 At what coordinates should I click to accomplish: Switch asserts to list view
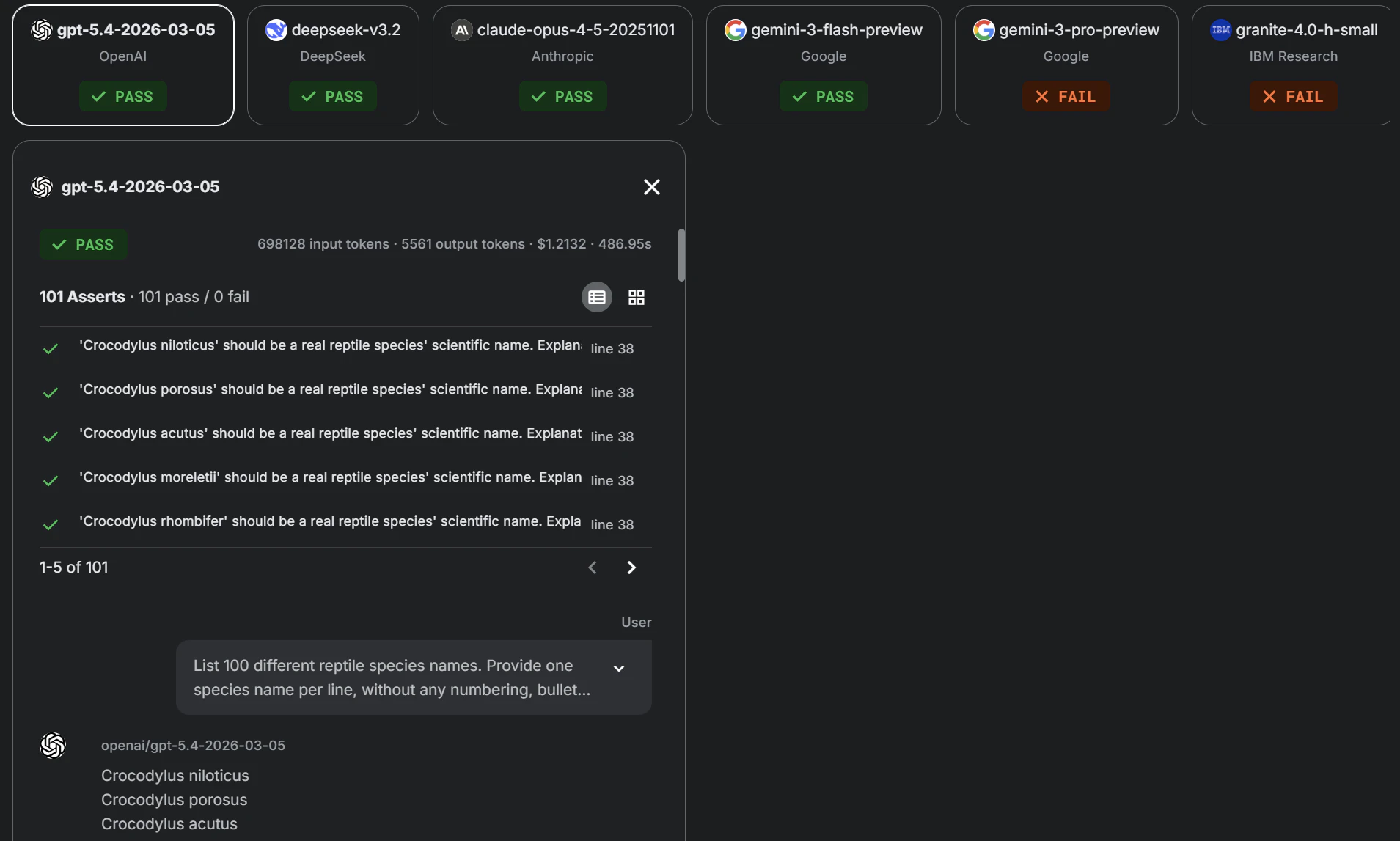point(597,297)
